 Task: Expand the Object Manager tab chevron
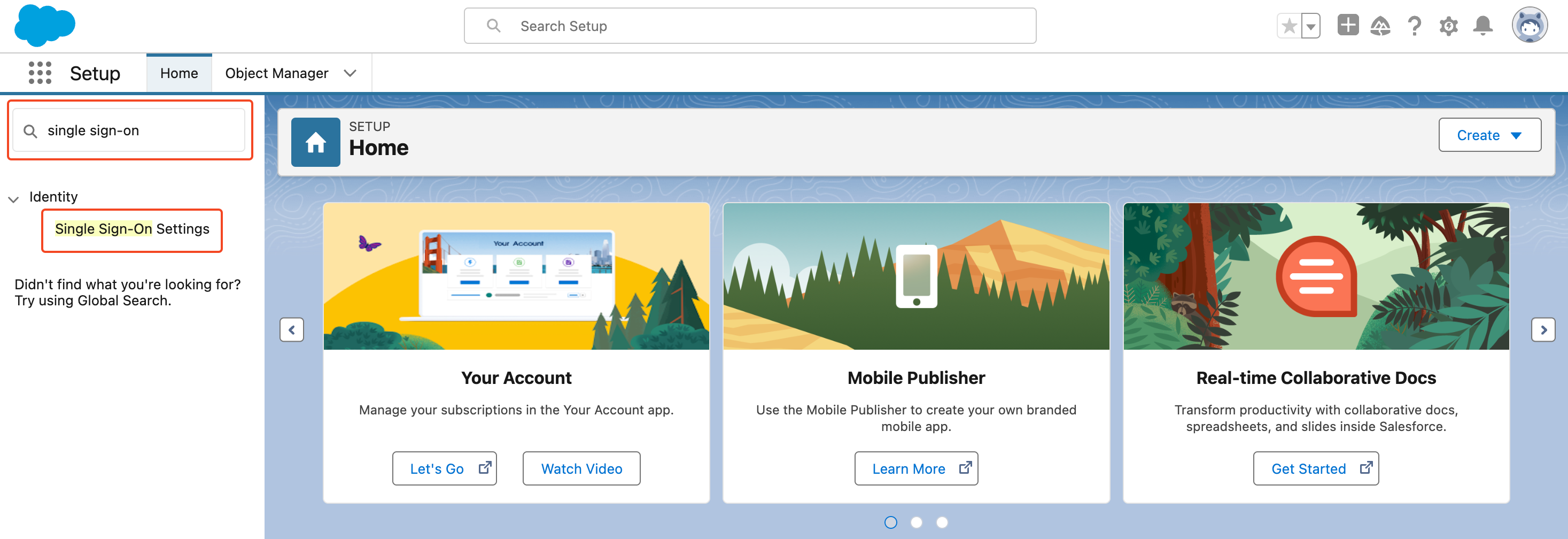[350, 73]
